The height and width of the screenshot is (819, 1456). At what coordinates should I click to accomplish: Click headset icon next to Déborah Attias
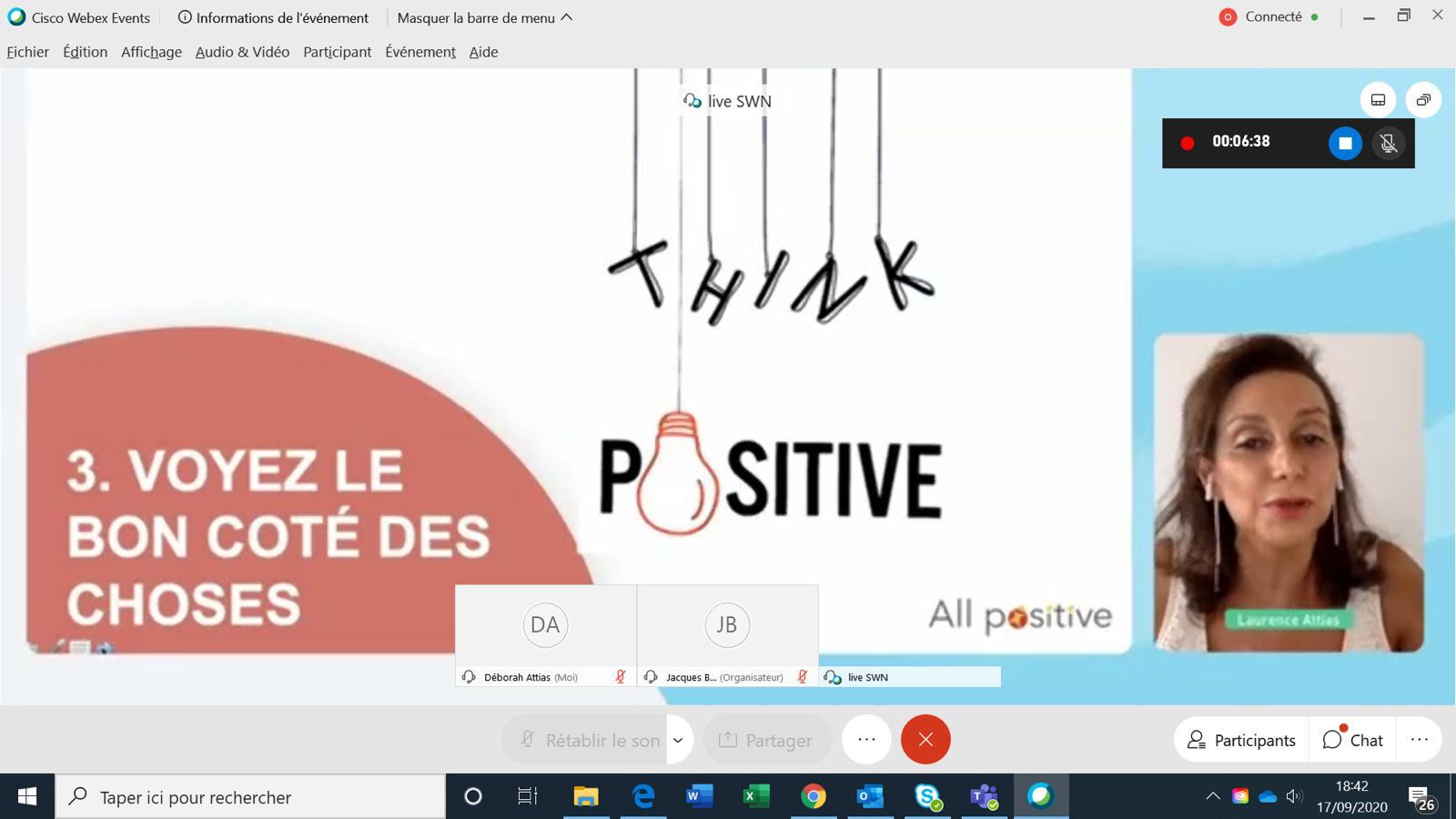click(469, 677)
